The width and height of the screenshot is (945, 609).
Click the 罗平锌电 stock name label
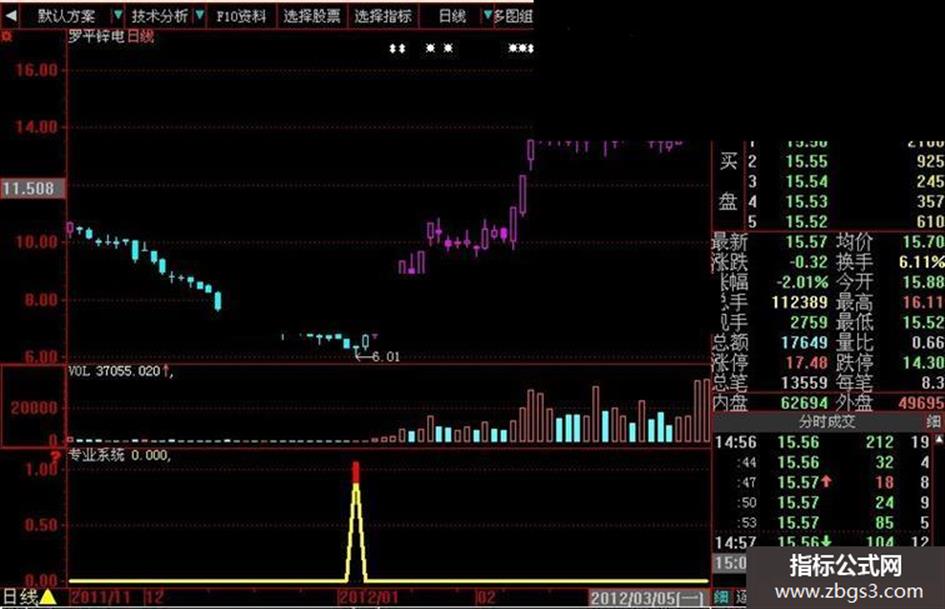(x=96, y=36)
